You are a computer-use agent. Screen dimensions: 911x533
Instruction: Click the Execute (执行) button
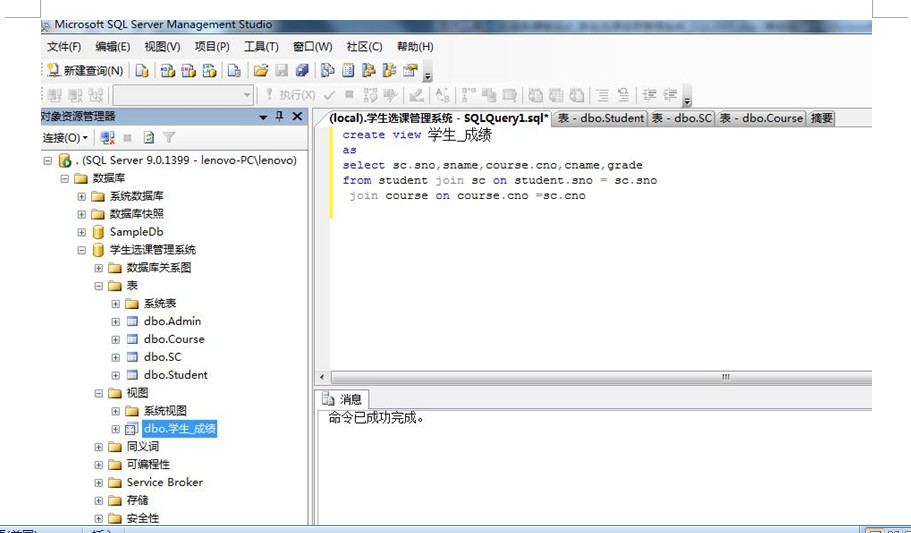tap(290, 95)
